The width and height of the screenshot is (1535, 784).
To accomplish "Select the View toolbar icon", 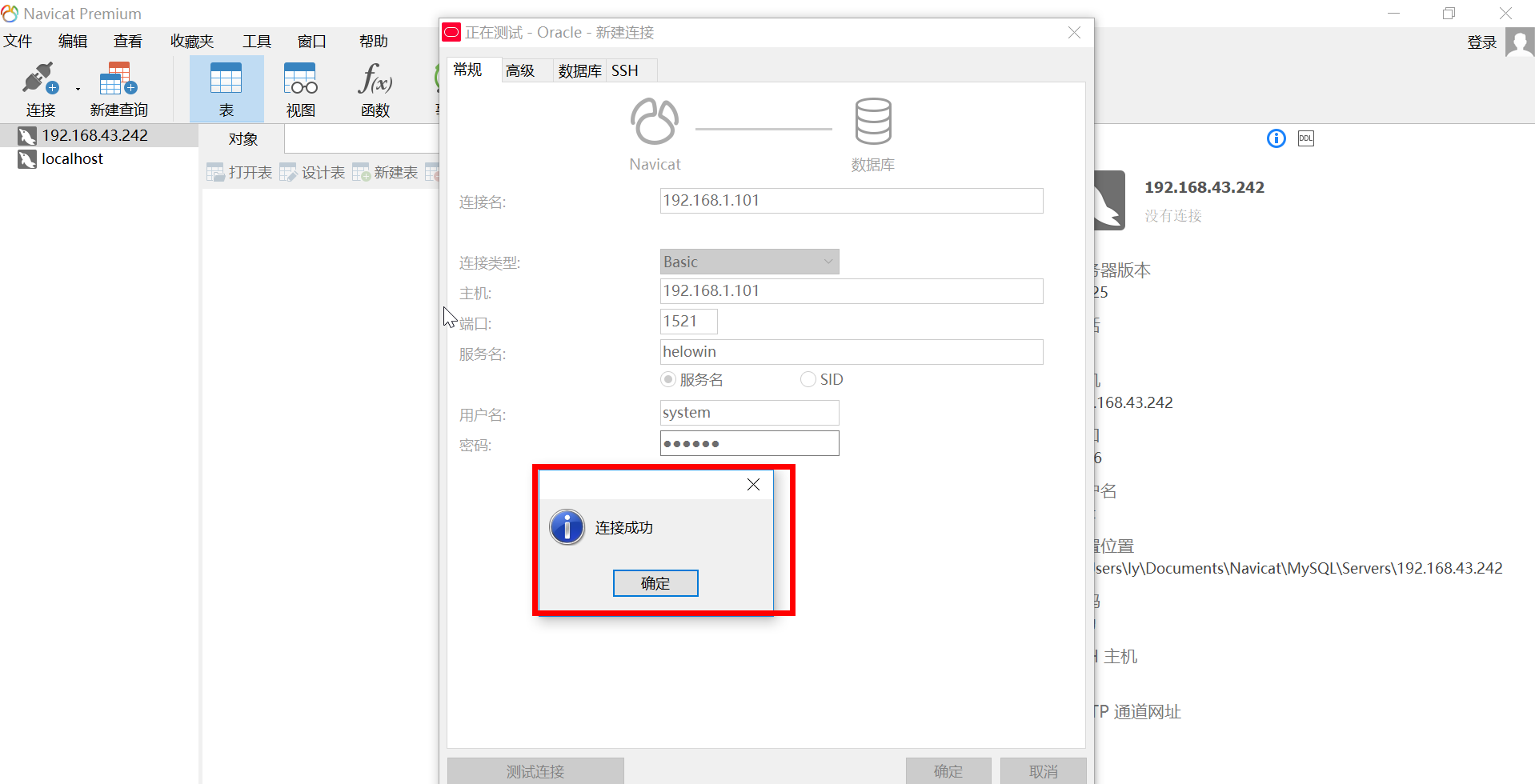I will tap(301, 88).
